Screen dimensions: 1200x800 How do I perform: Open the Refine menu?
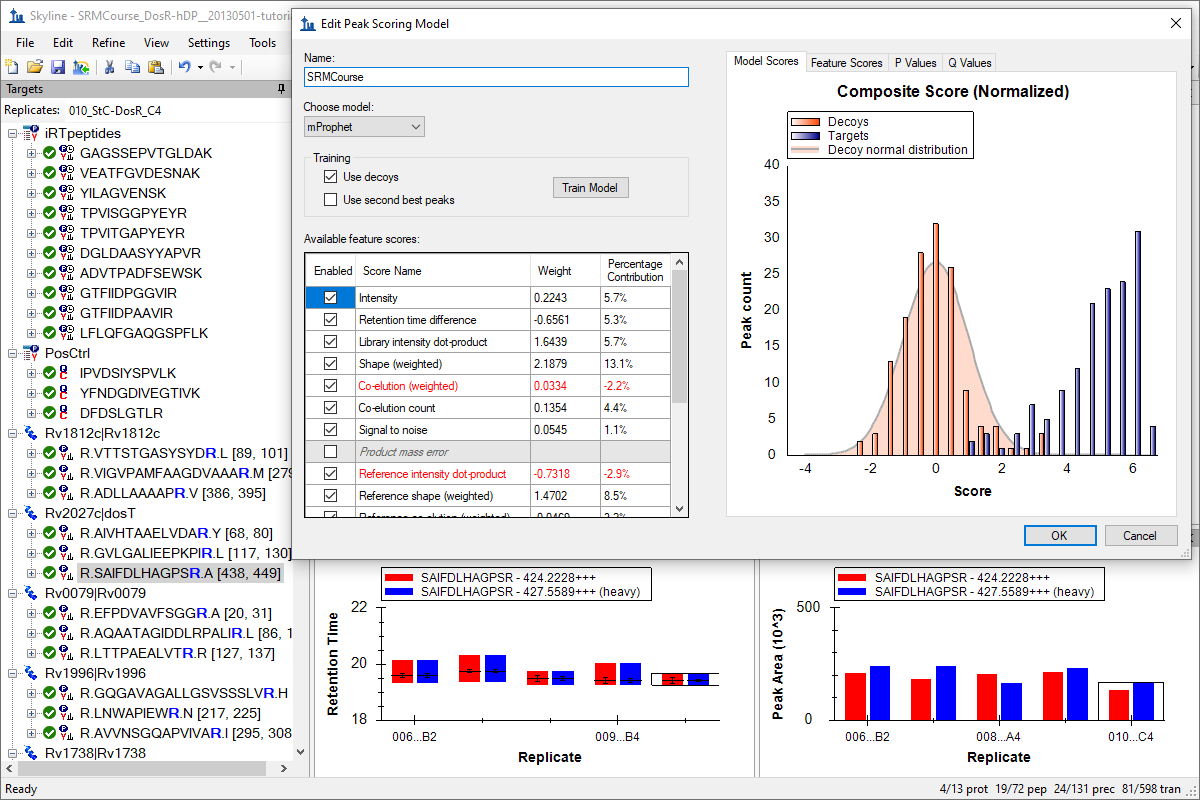(x=108, y=43)
